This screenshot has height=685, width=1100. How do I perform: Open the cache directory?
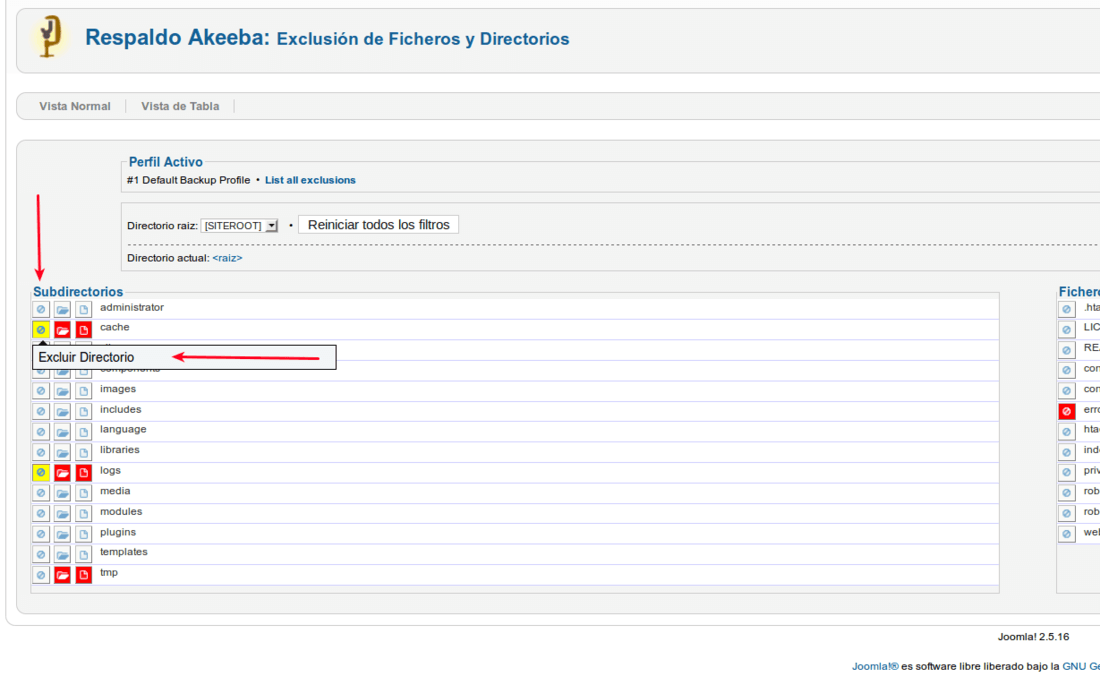(x=114, y=327)
